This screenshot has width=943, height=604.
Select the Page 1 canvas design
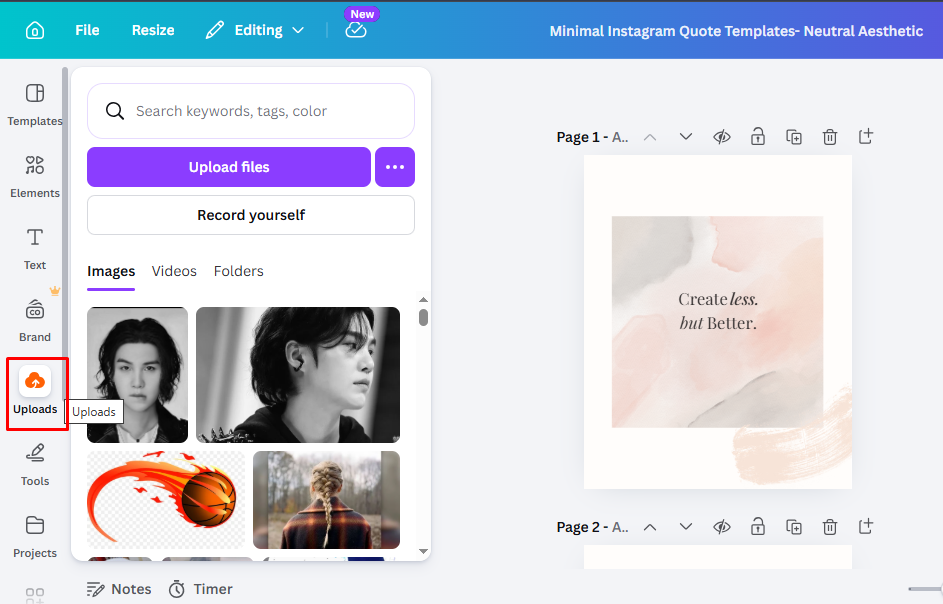(717, 322)
